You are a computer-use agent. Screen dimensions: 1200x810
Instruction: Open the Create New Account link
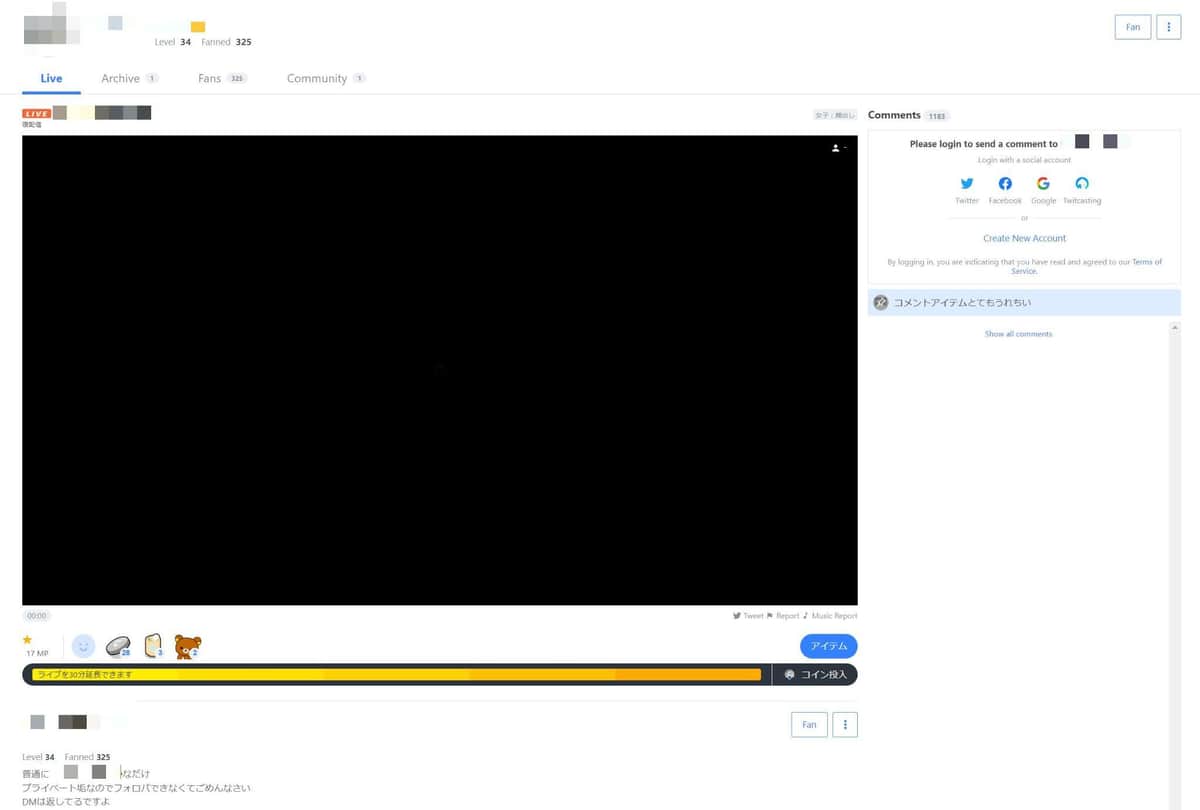point(1024,238)
